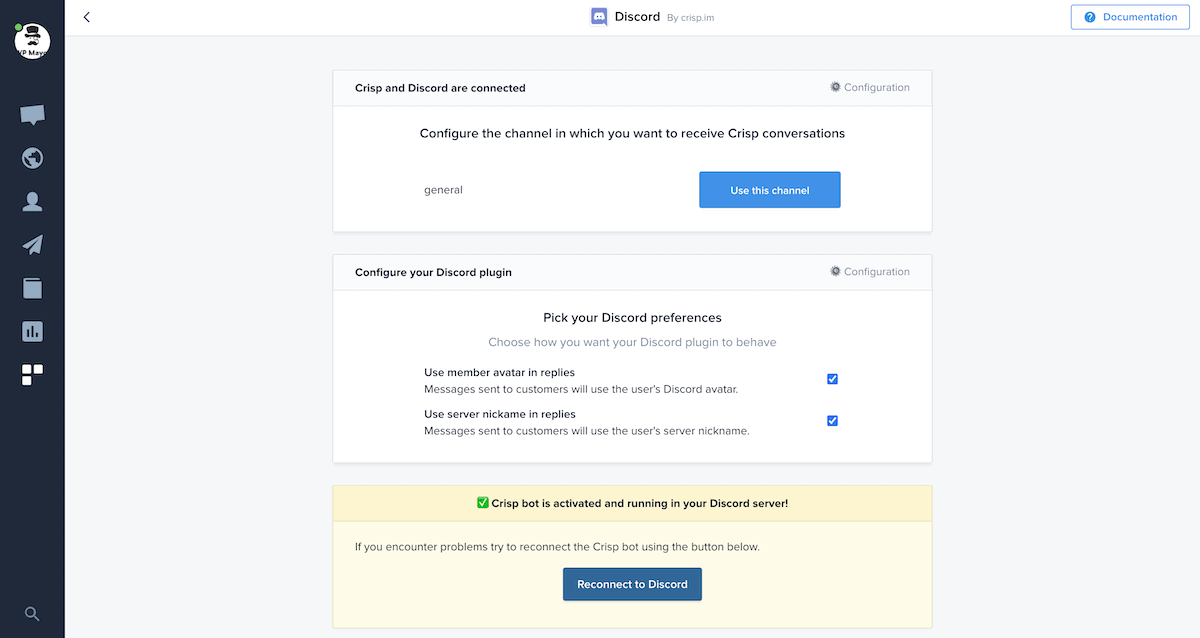
Task: Click the workspace avatar at top left
Action: pos(32,40)
